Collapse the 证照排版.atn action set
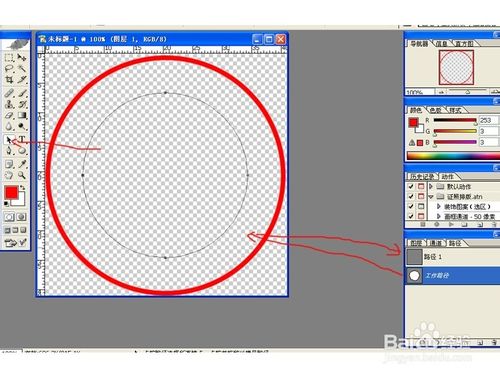Image resolution: width=500 pixels, height=375 pixels. 431,197
